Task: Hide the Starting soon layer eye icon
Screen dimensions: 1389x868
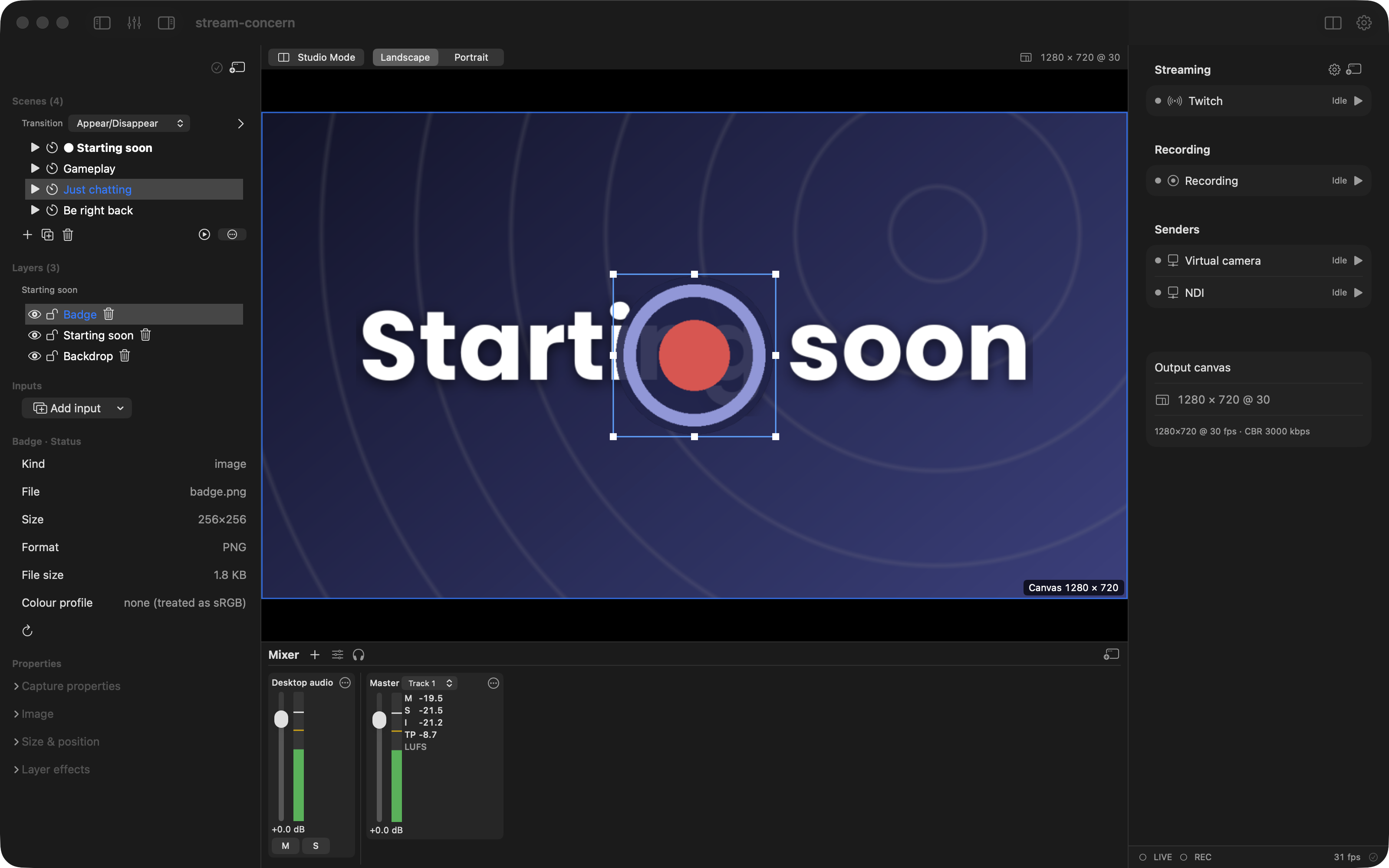Action: pos(34,335)
